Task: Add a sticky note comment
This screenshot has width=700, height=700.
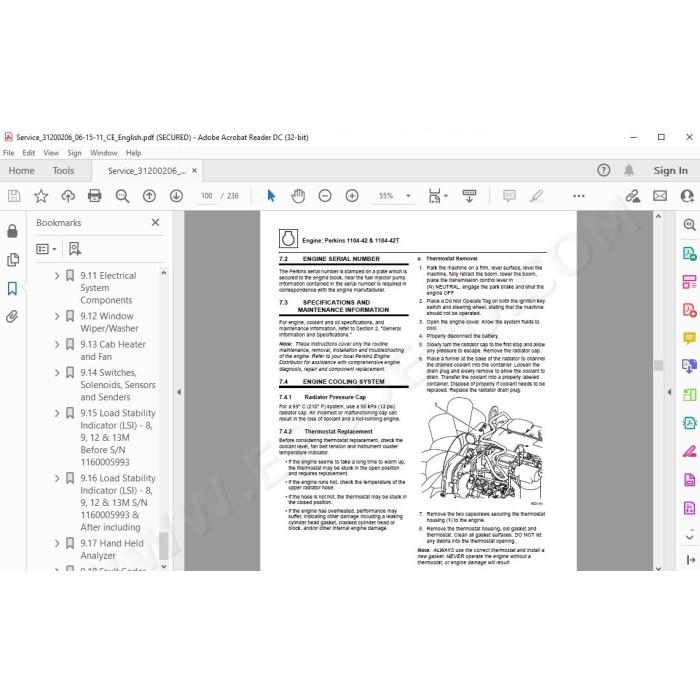Action: point(509,196)
